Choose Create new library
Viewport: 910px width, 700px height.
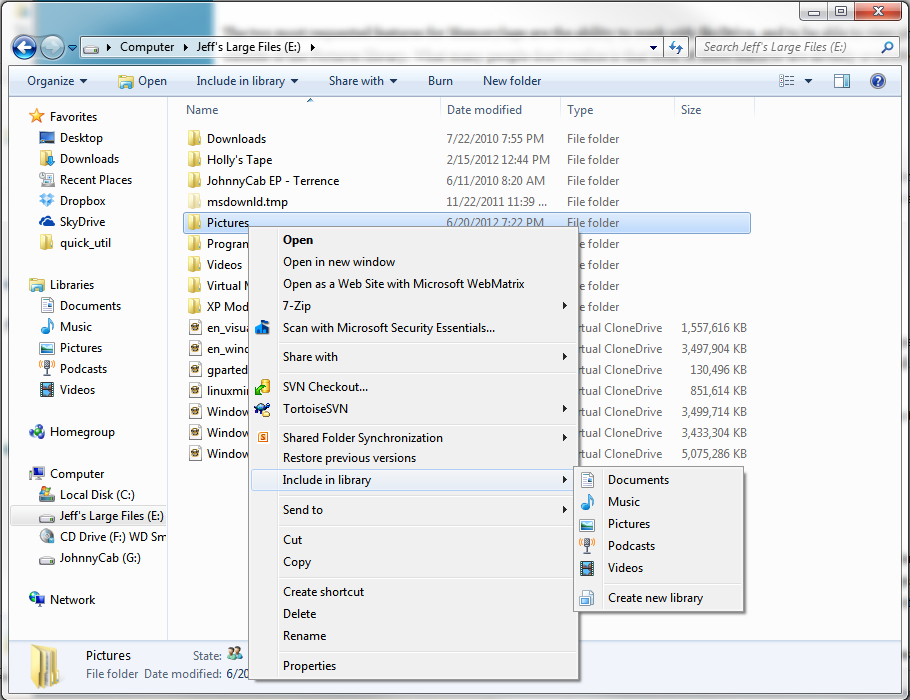pyautogui.click(x=659, y=598)
